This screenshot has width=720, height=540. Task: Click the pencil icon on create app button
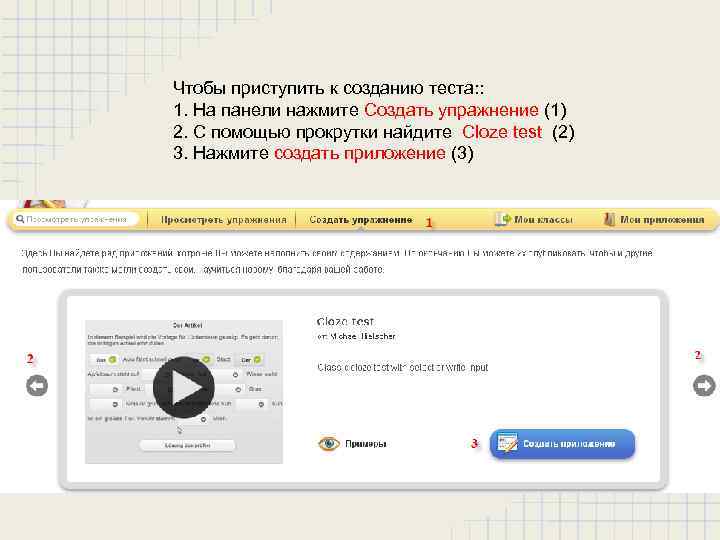coord(507,444)
